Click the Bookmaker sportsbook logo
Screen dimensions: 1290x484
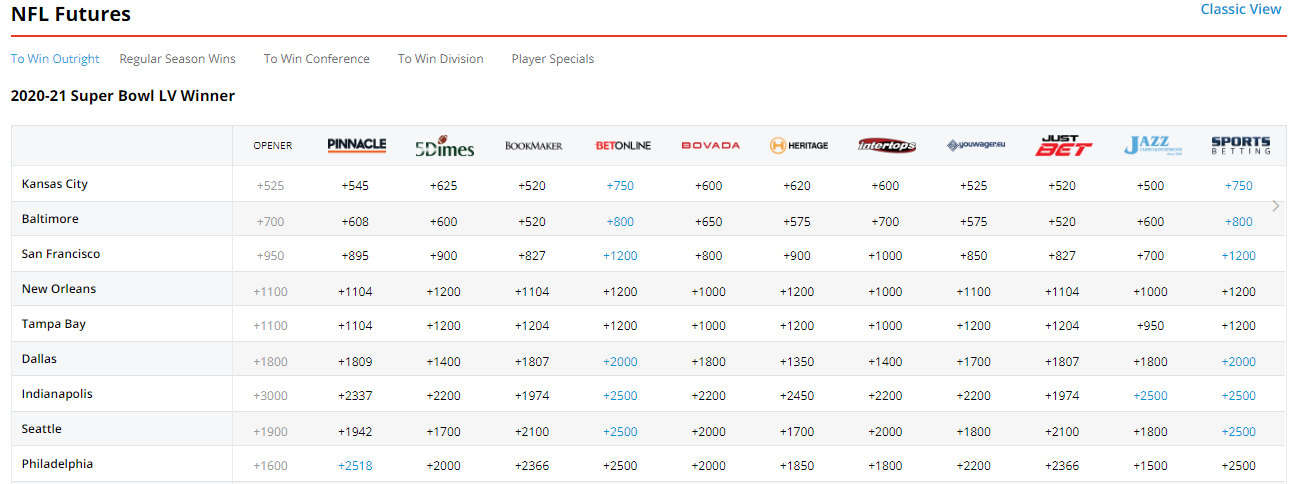coord(533,146)
